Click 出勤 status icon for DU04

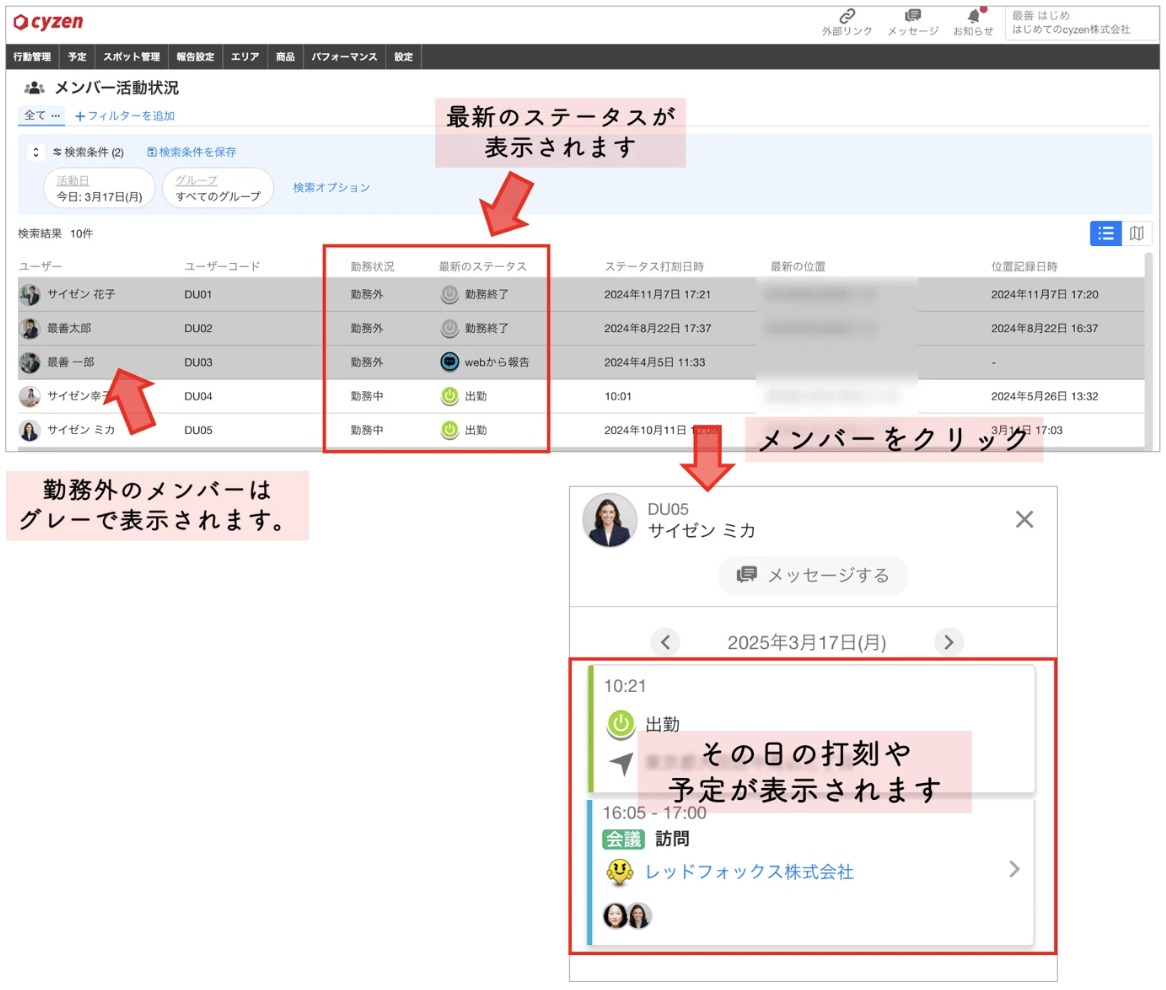tap(449, 396)
